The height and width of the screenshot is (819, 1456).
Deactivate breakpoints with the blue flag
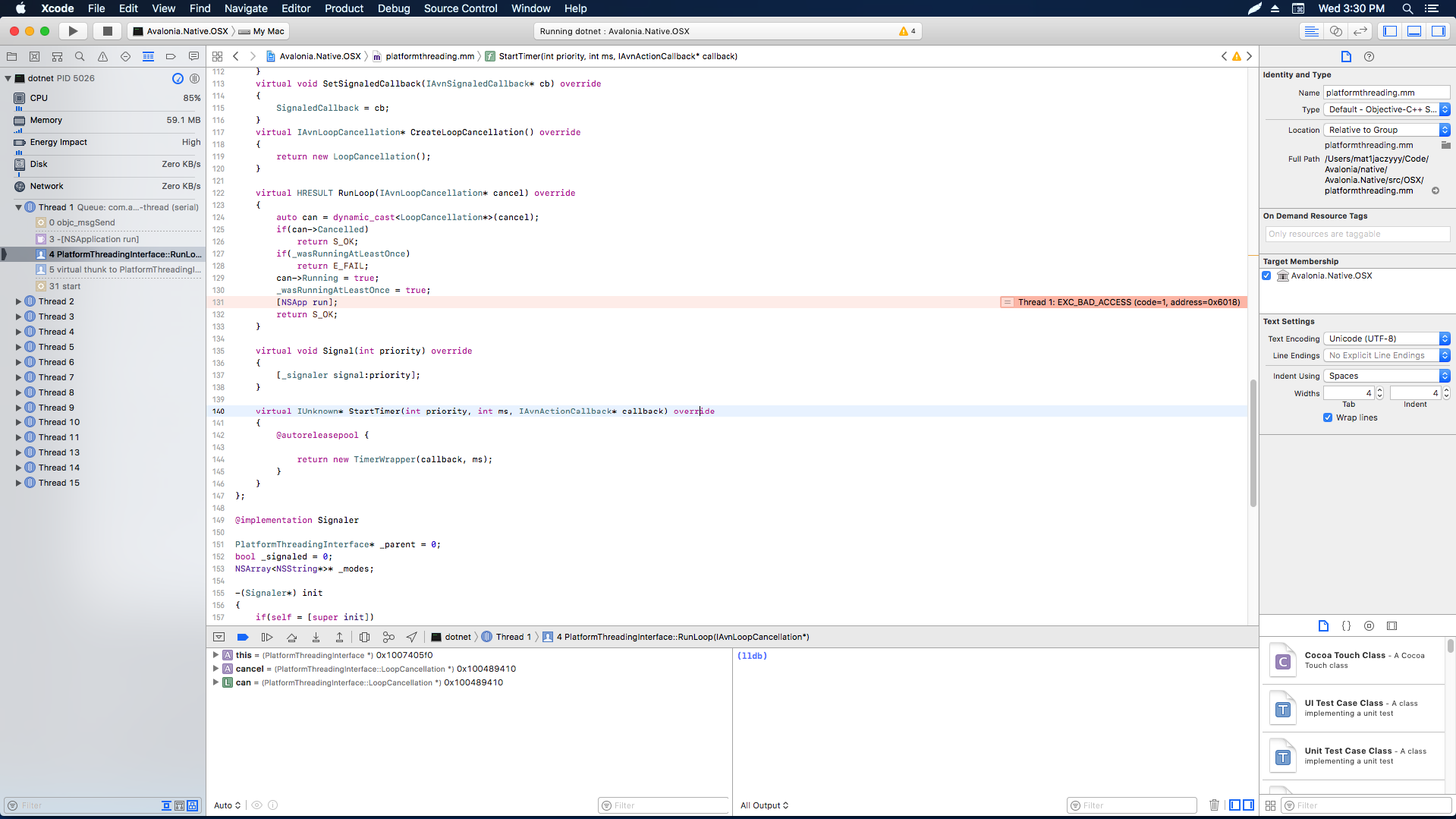[x=243, y=637]
